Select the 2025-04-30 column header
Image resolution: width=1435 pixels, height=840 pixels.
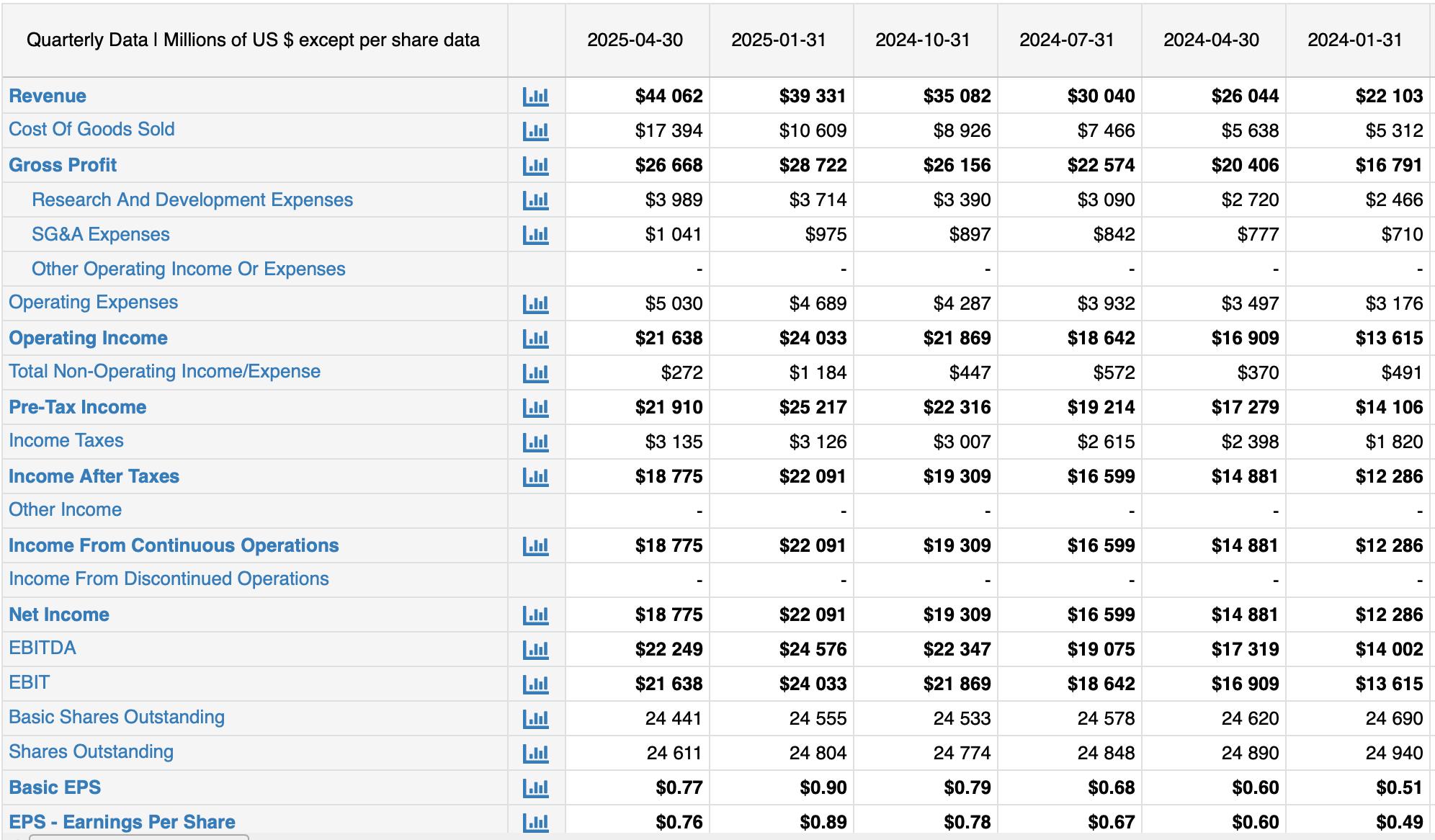coord(635,40)
